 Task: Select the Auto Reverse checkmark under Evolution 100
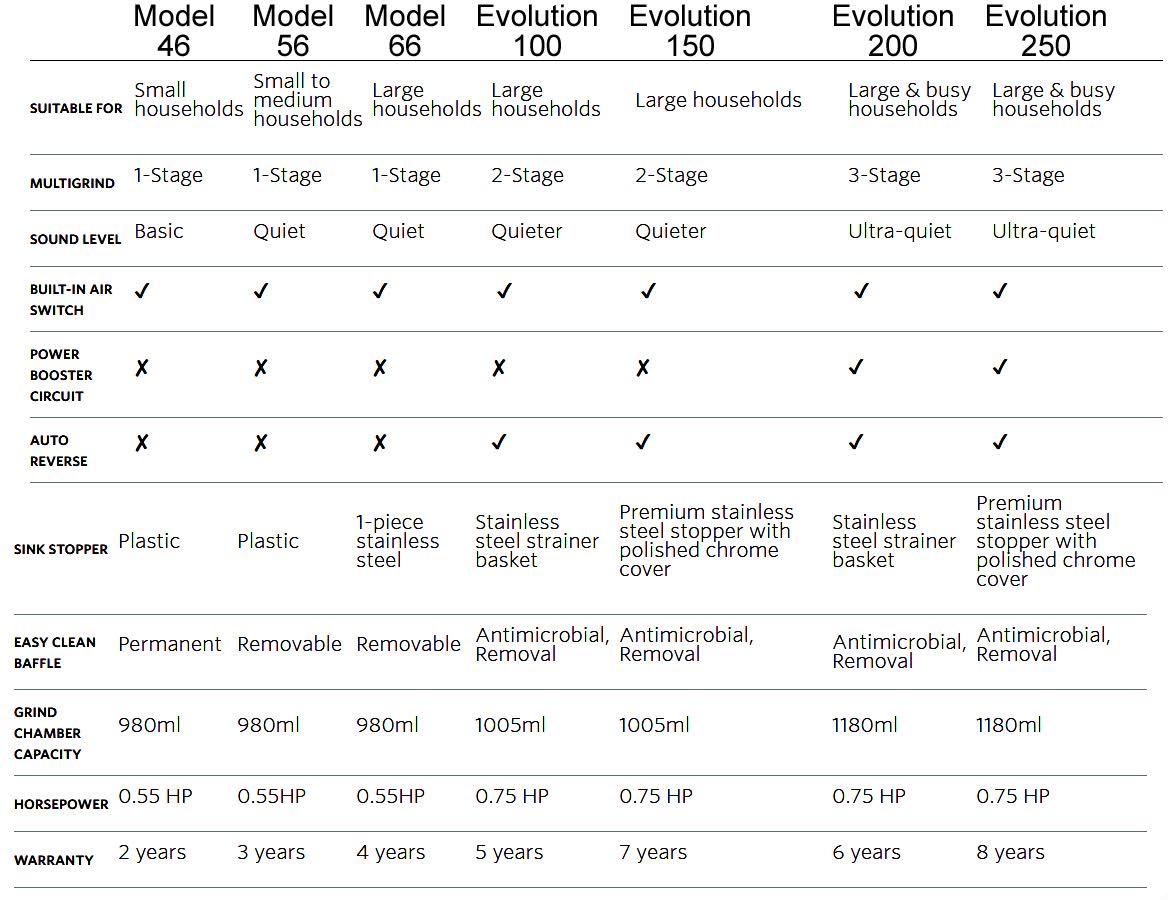tap(499, 442)
